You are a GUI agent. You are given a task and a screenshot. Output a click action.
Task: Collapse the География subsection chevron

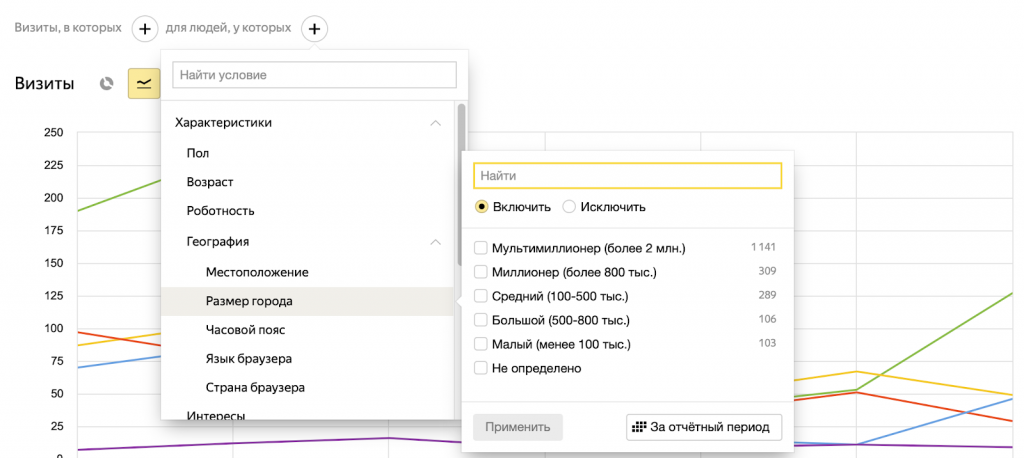[436, 242]
